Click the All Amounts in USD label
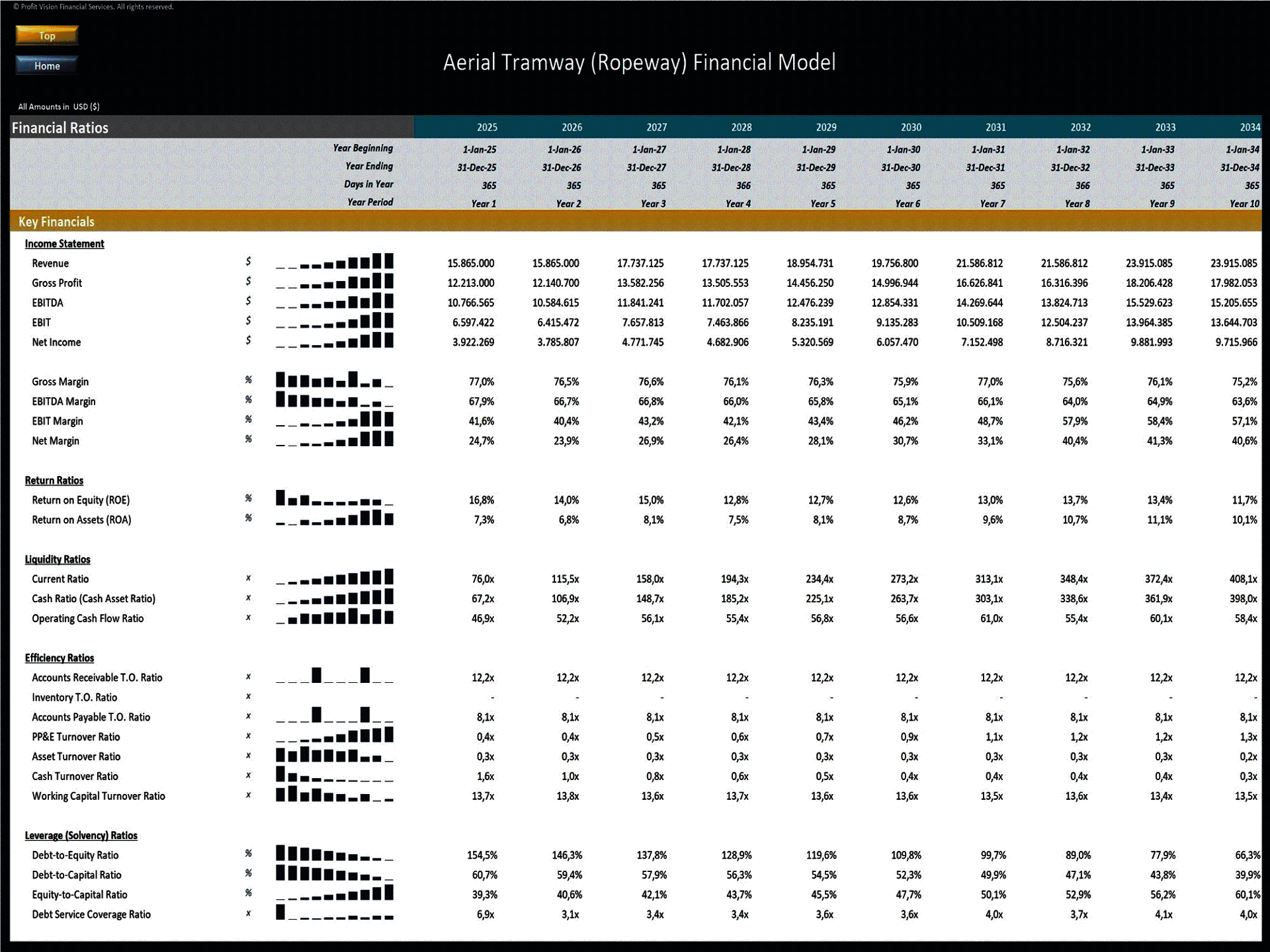The height and width of the screenshot is (952, 1270). coord(59,106)
